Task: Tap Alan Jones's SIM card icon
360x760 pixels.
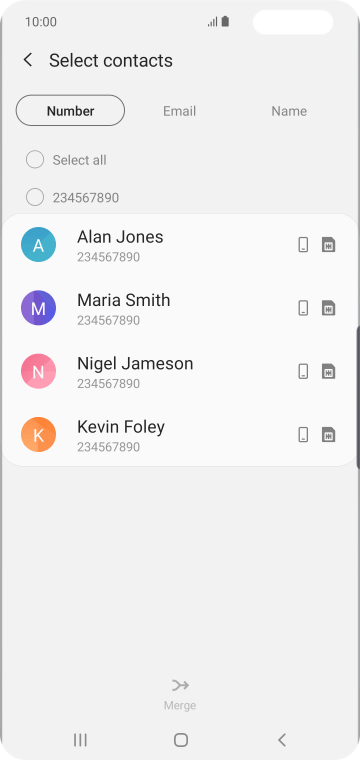Action: (329, 245)
